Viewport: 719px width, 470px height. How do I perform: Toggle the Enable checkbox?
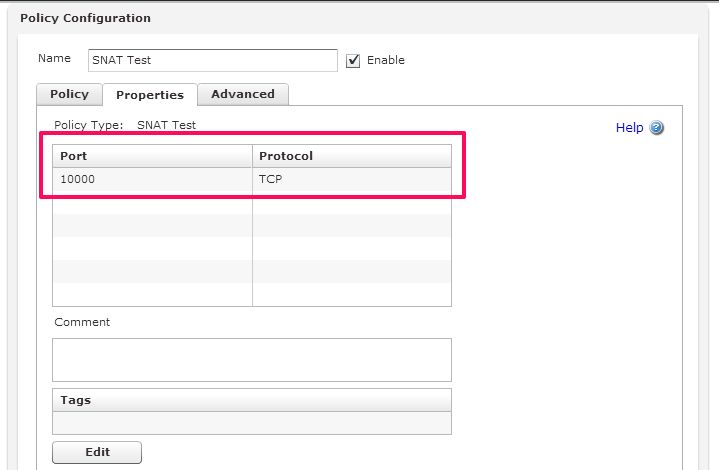[353, 61]
